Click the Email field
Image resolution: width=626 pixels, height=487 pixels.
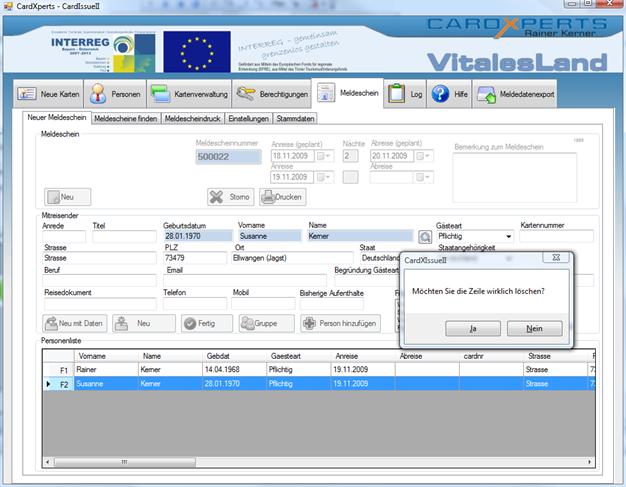pyautogui.click(x=245, y=280)
